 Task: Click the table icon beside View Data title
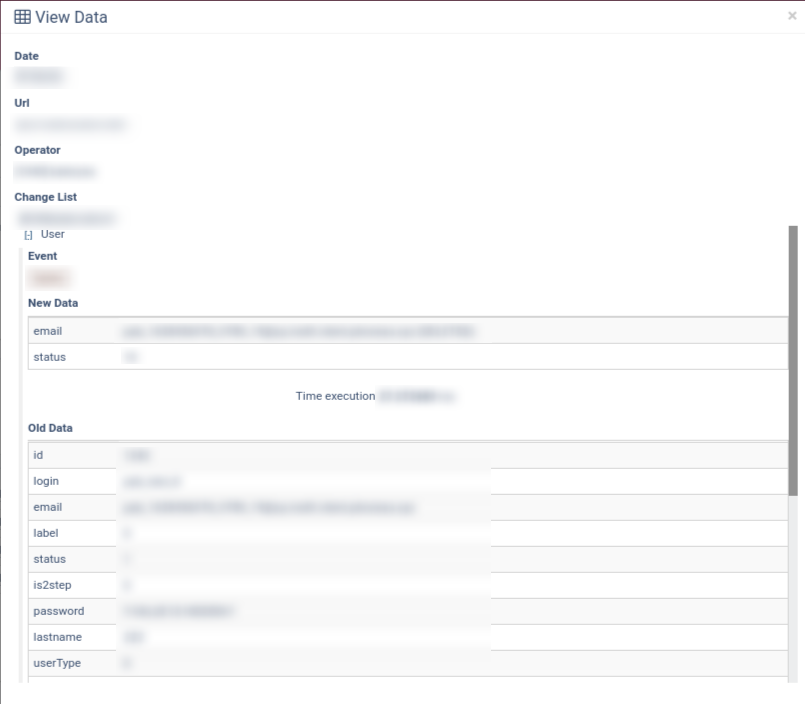(x=22, y=17)
